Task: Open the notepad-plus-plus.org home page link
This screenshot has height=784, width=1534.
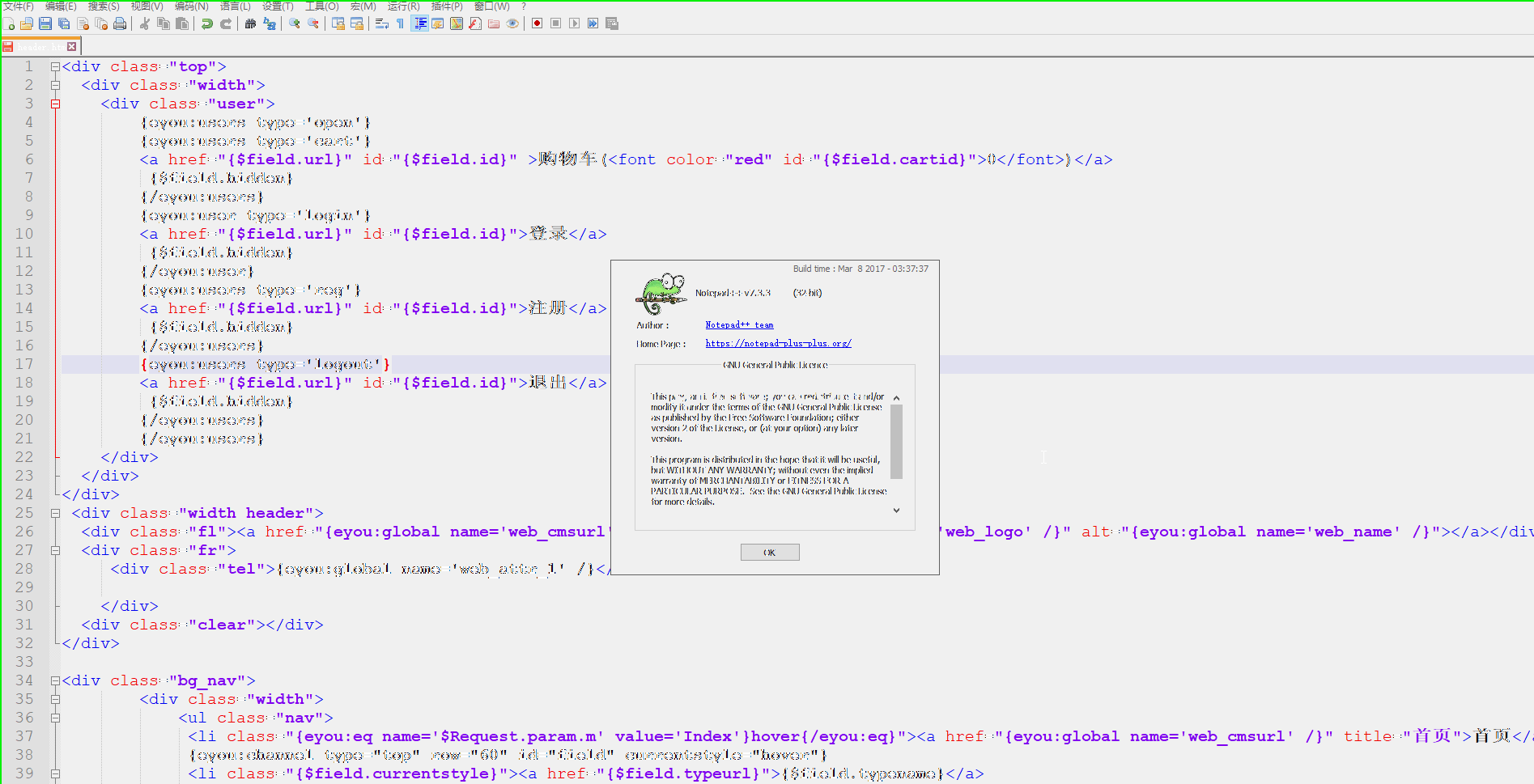Action: click(x=778, y=344)
